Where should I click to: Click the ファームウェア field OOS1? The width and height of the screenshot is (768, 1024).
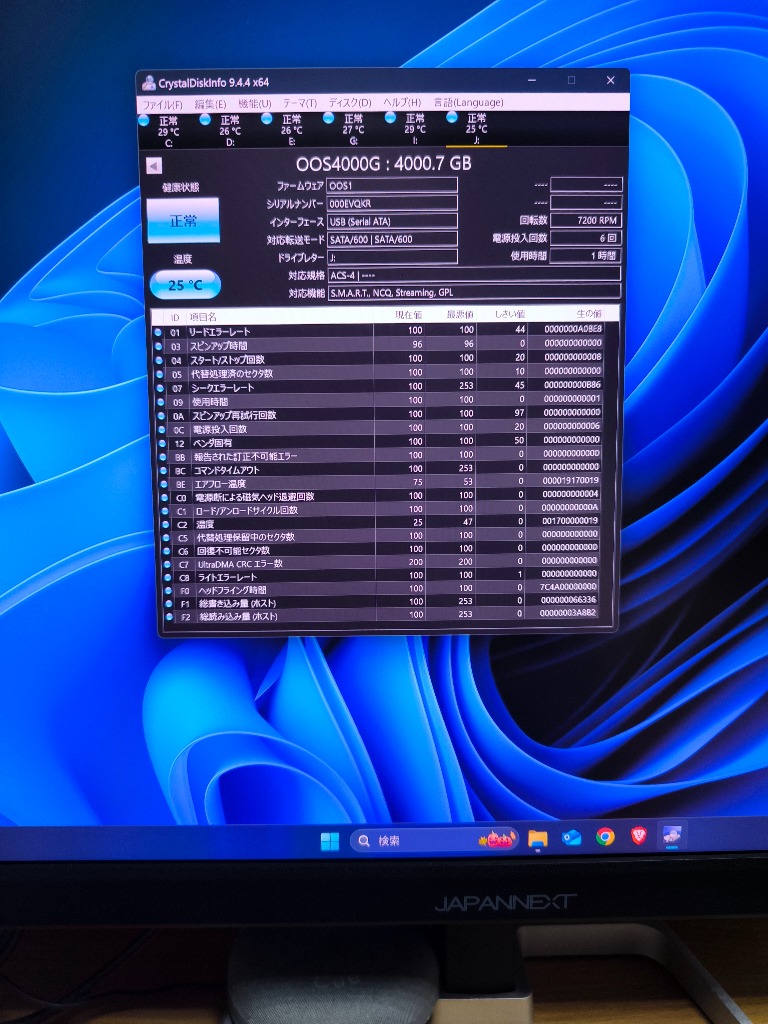click(392, 185)
